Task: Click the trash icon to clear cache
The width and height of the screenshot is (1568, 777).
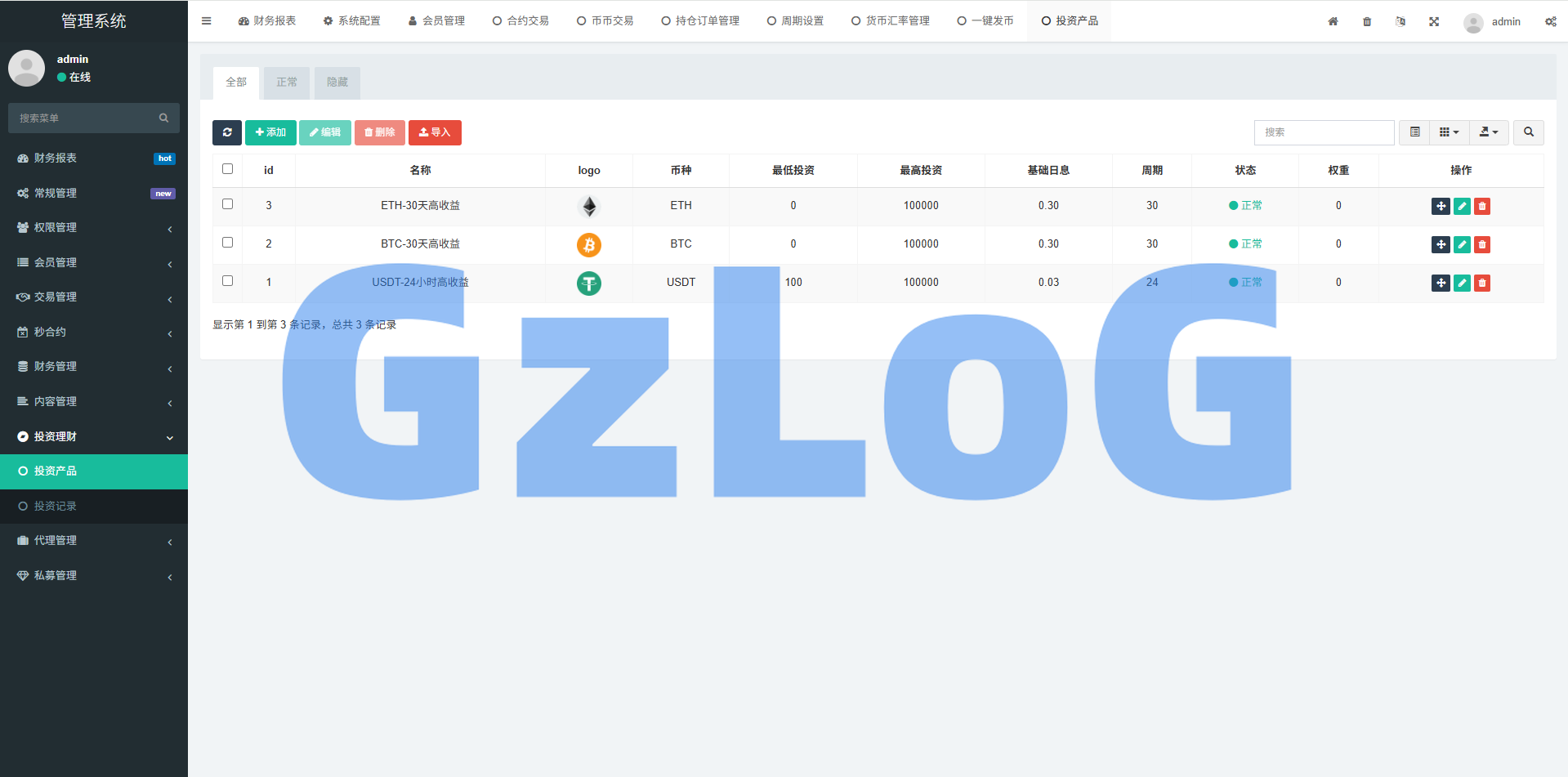Action: click(1367, 21)
